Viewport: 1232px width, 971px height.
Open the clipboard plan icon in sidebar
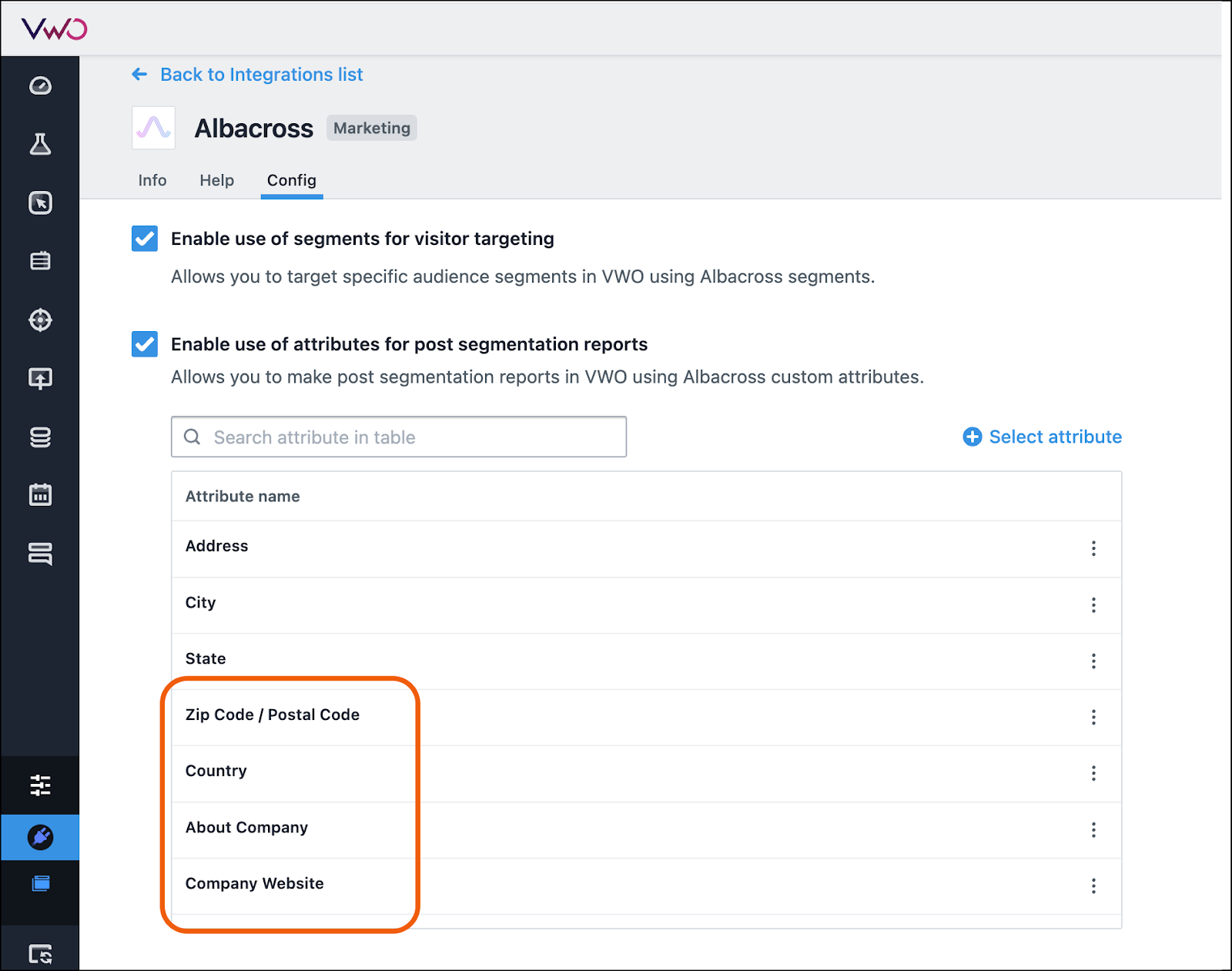click(x=40, y=261)
